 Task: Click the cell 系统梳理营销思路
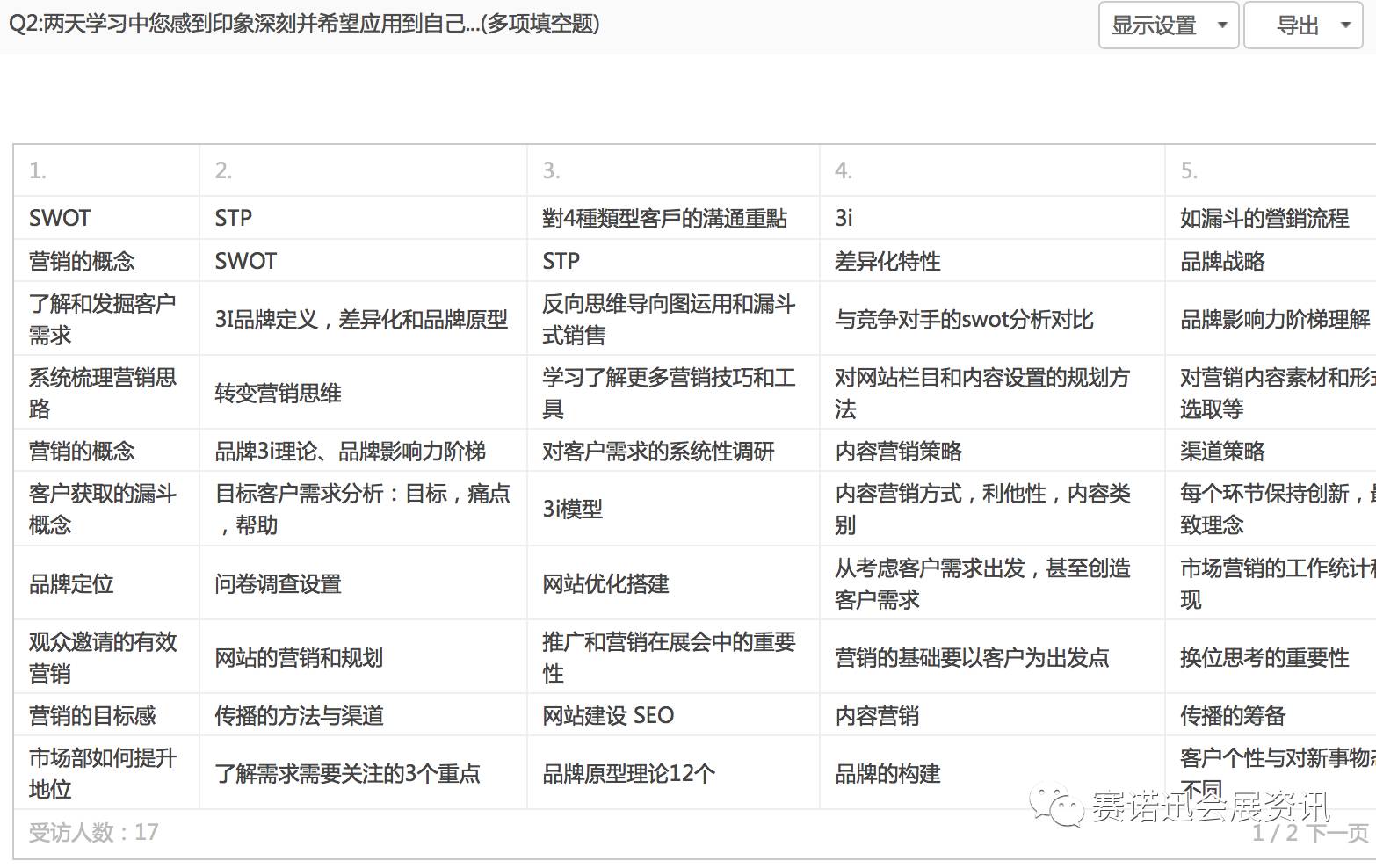pyautogui.click(x=107, y=393)
